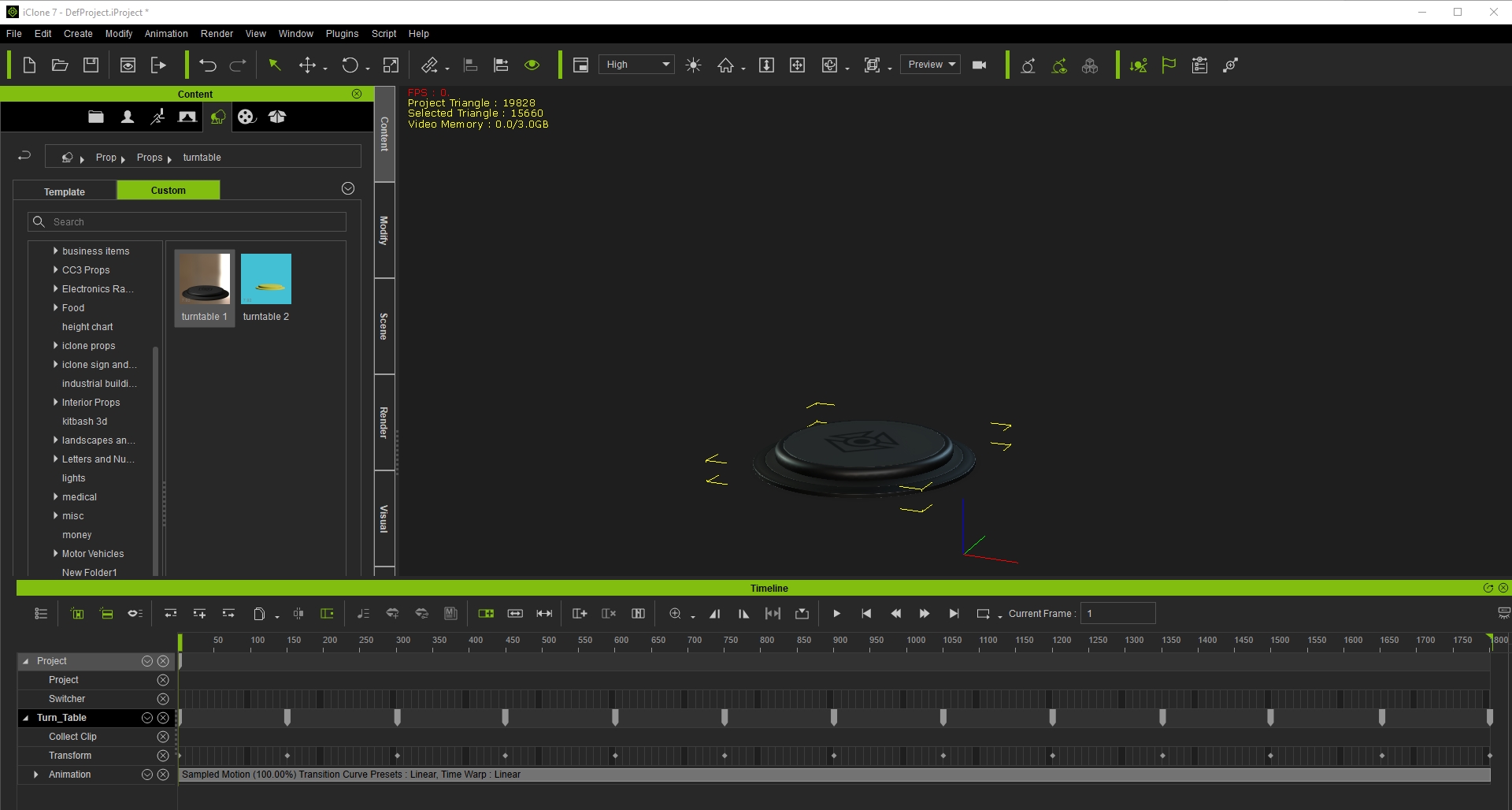This screenshot has height=810, width=1512.
Task: Expand the CC3 Props folder
Action: 56,270
